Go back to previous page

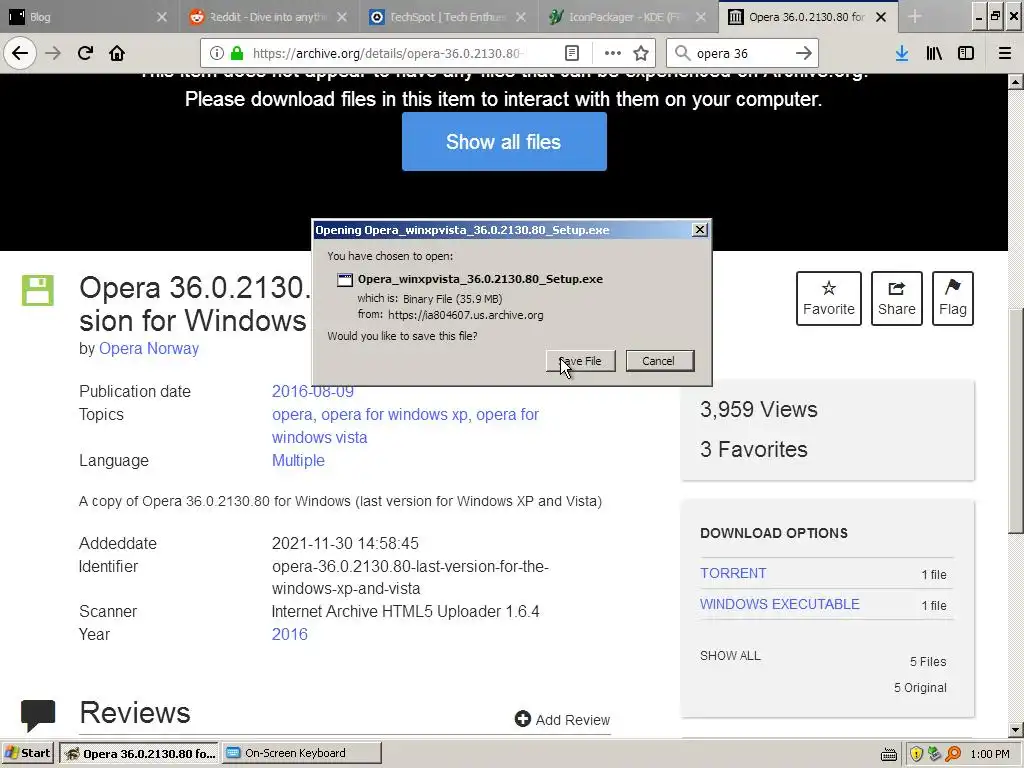(x=20, y=53)
